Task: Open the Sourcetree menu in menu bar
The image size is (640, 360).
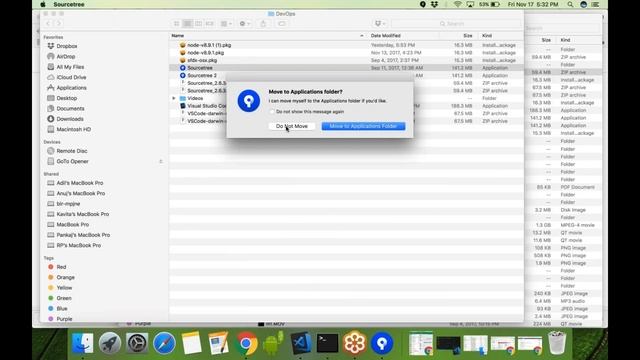Action: 69,4
